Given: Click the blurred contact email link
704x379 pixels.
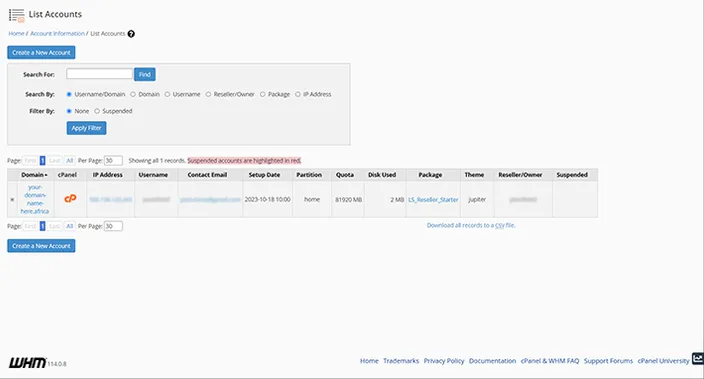Looking at the screenshot, I should [210, 199].
